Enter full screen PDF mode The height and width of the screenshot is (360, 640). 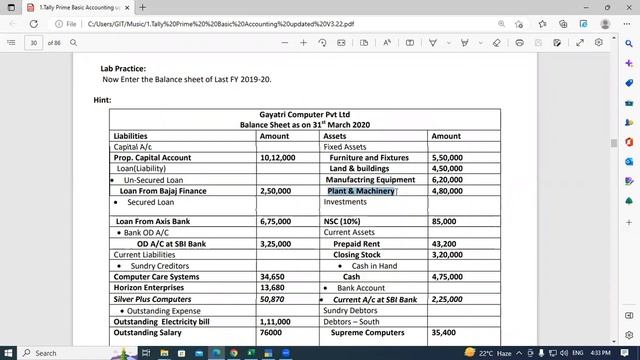tap(580, 42)
